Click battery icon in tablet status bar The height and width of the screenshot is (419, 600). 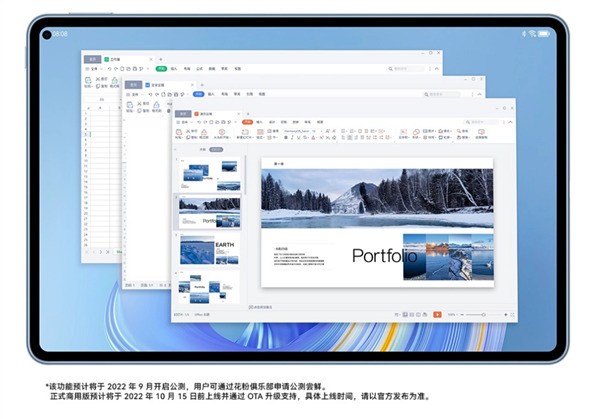544,34
